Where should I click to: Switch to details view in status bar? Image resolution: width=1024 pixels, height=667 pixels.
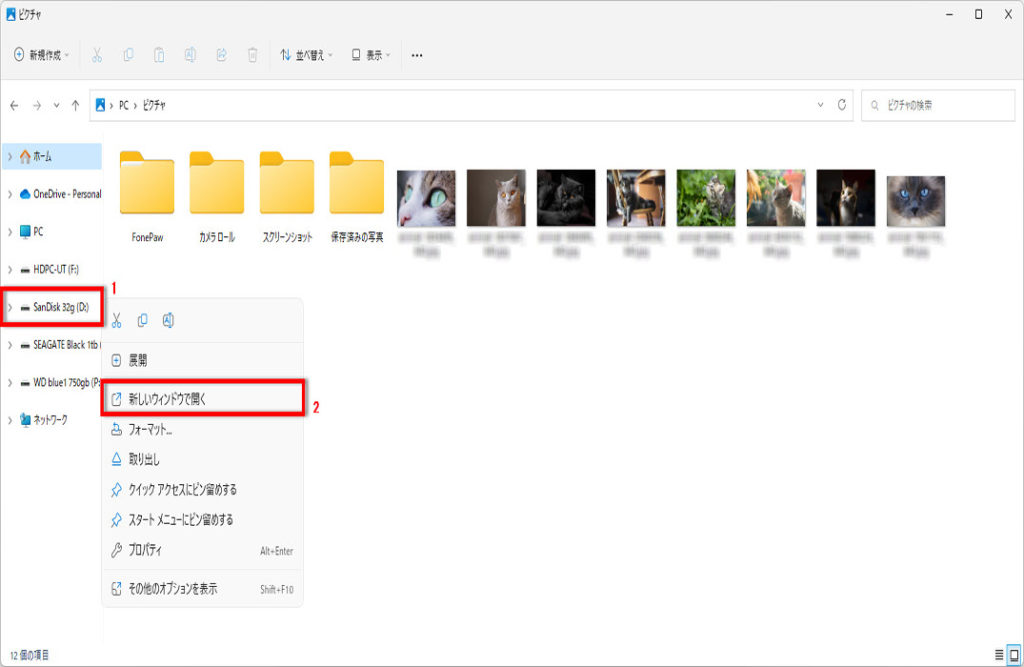(x=998, y=654)
